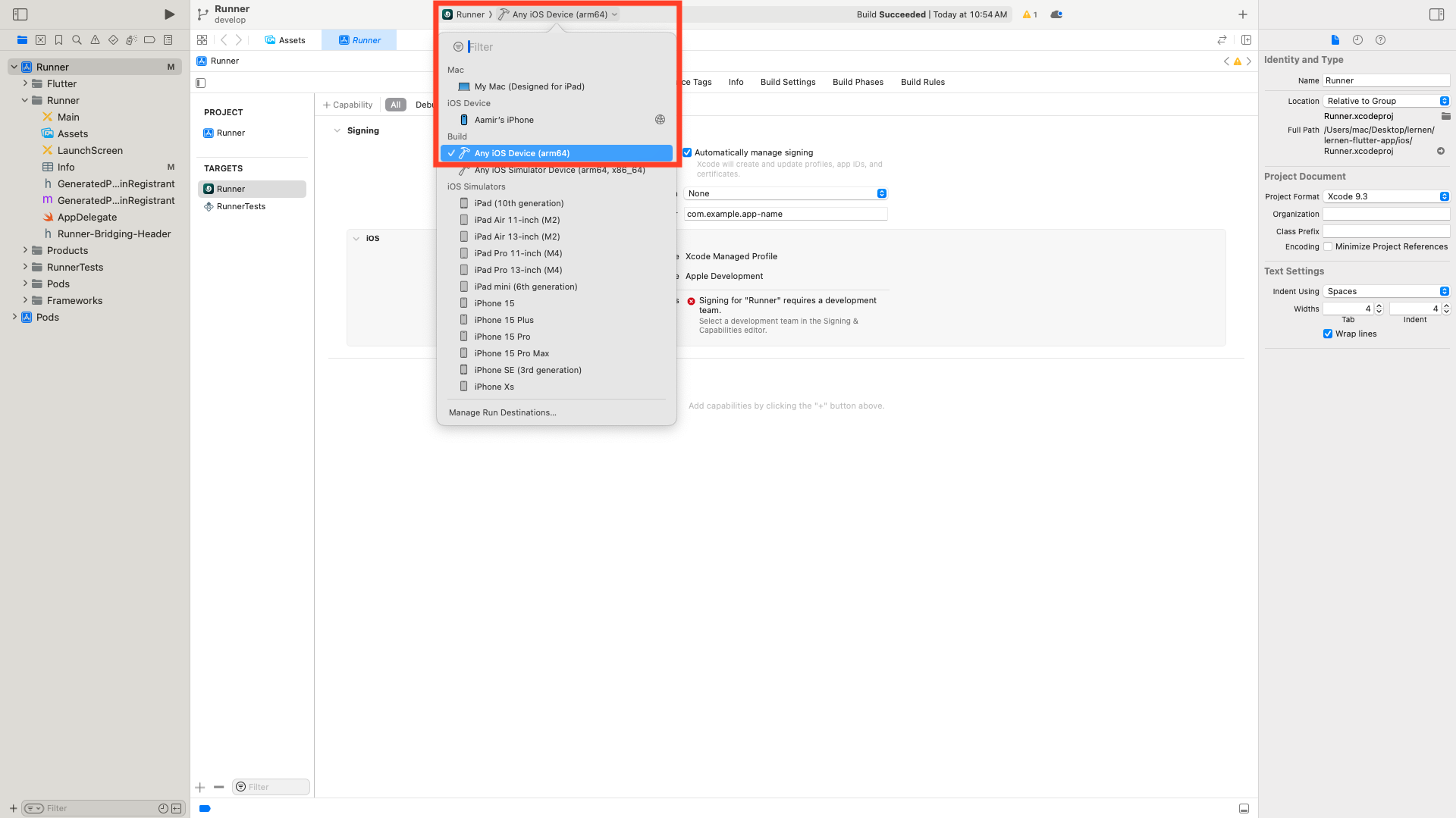Open the source control navigator
The height and width of the screenshot is (818, 1456).
pyautogui.click(x=40, y=40)
